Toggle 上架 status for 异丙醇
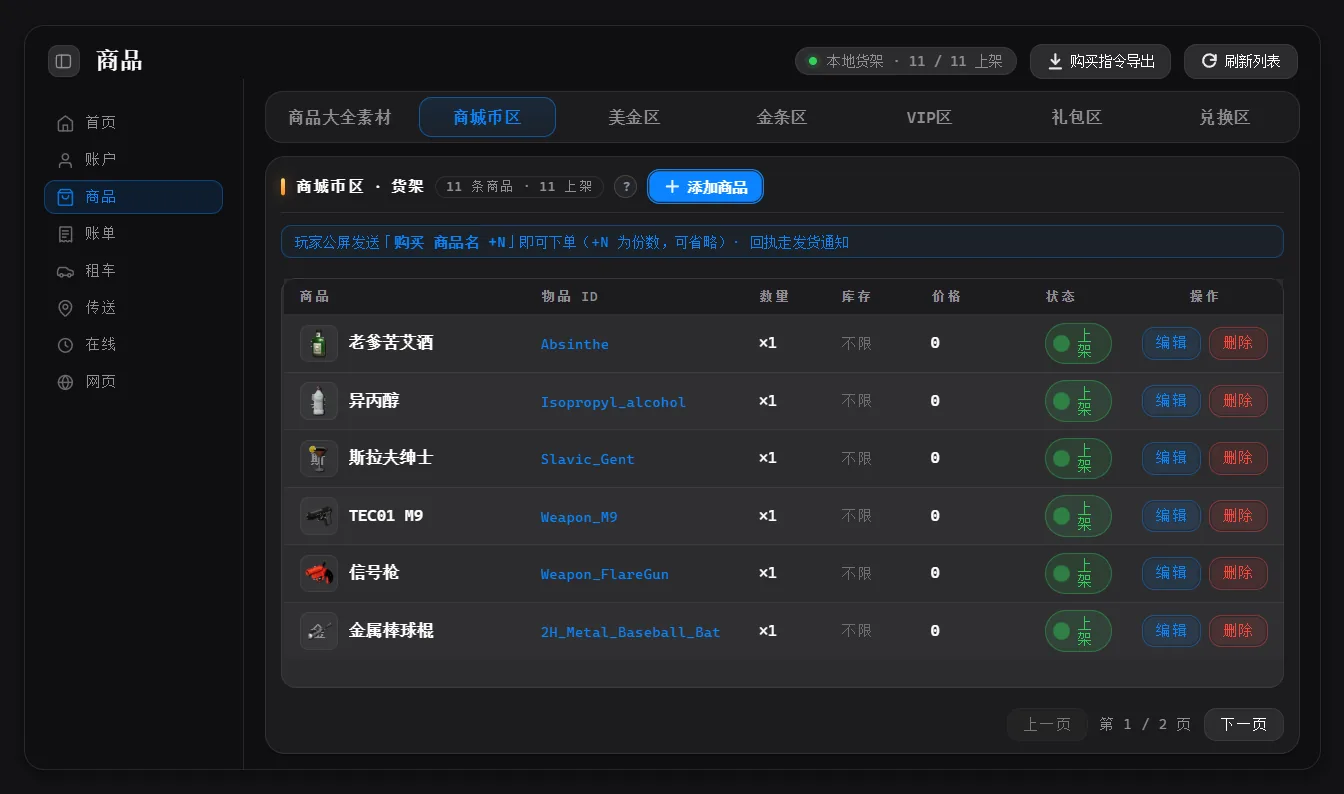Screen dimensions: 1344x794 [1078, 401]
